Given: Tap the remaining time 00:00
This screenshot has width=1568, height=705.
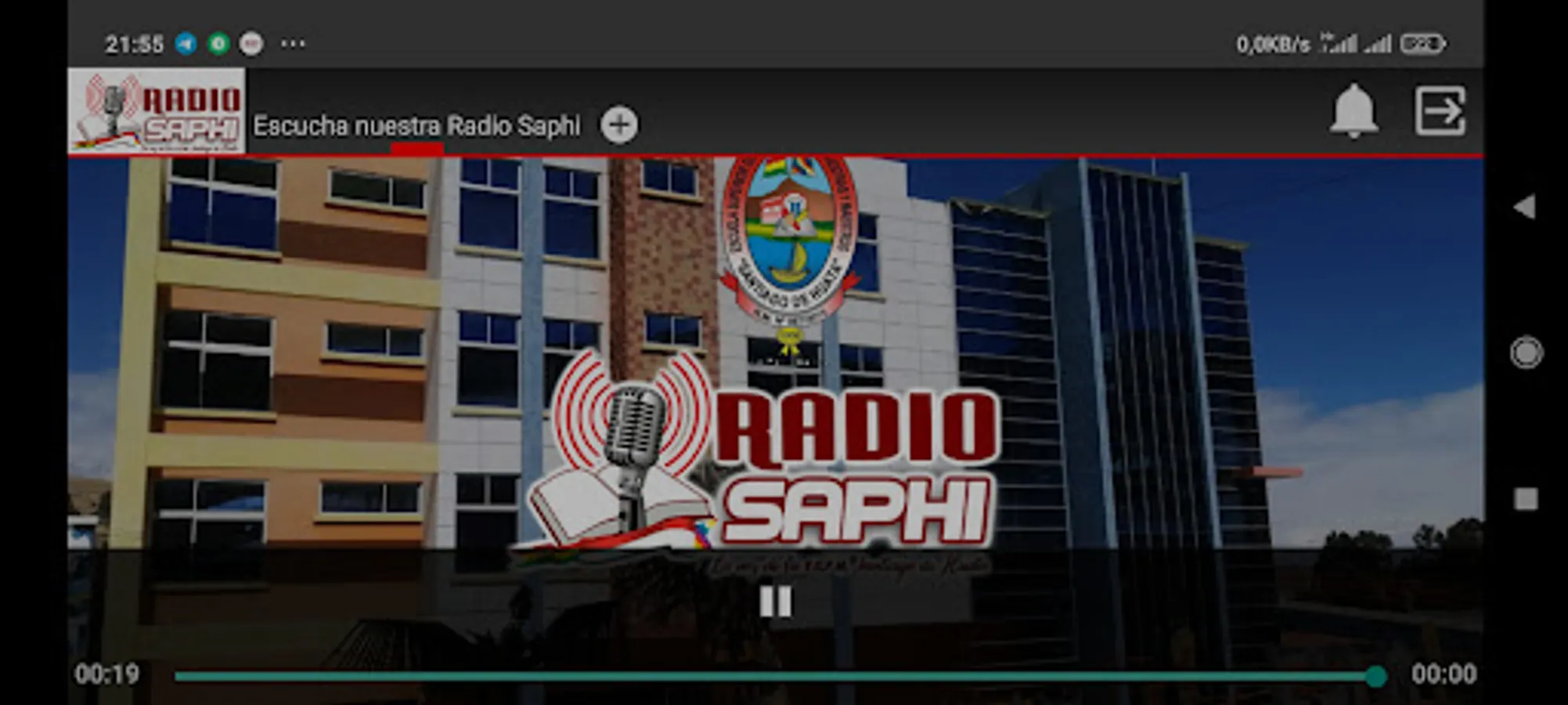Looking at the screenshot, I should 1444,674.
